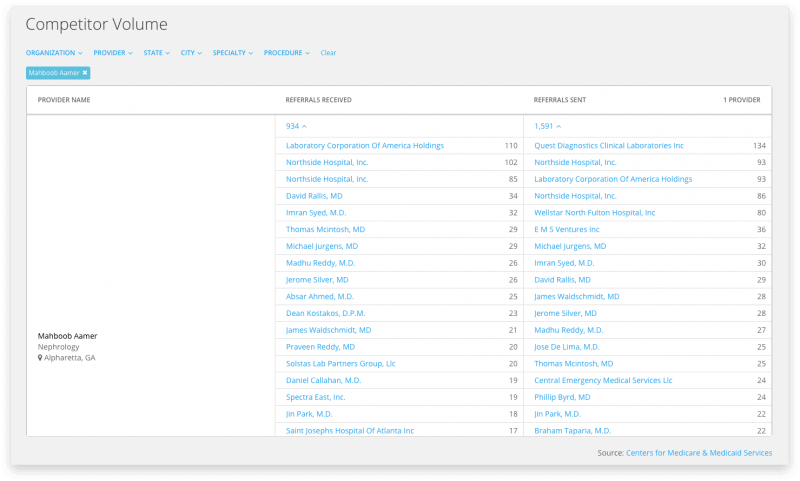Open Jin Park, M.D. in referrals sent
The width and height of the screenshot is (800, 481).
pos(558,414)
